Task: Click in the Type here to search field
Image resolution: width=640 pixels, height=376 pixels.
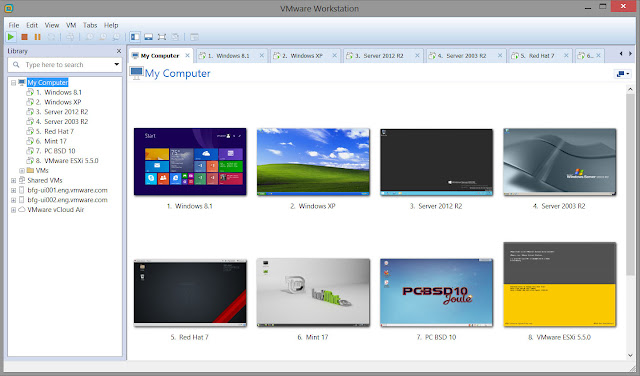Action: pyautogui.click(x=65, y=65)
